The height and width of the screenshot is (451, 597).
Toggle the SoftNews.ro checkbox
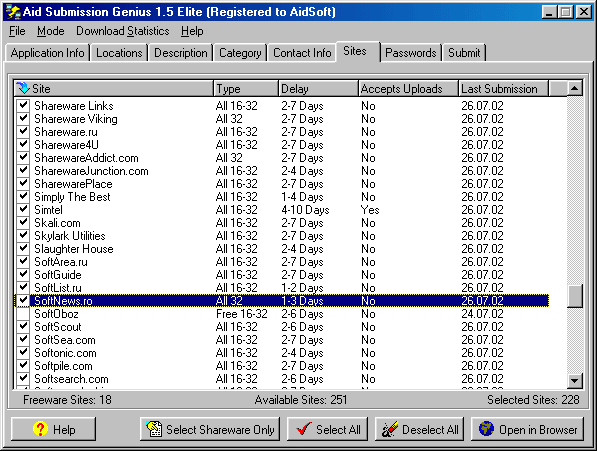point(24,300)
